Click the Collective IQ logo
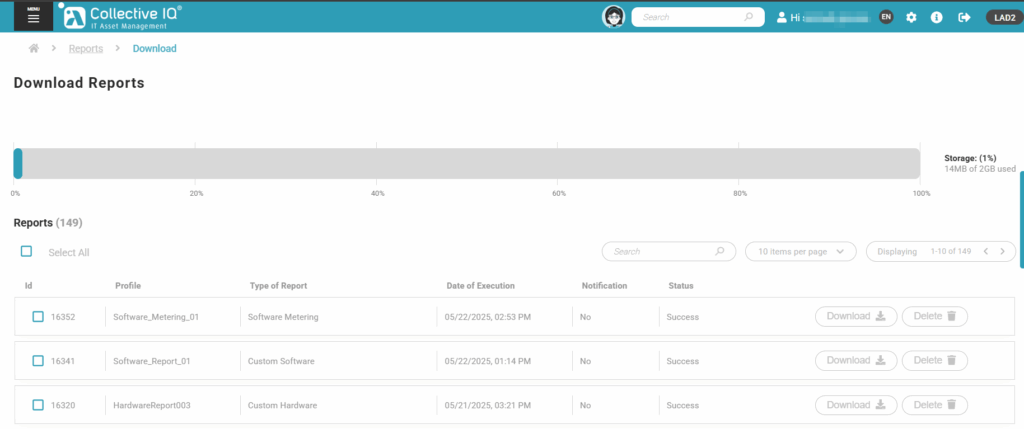Viewport: 1024px width, 429px height. tap(122, 16)
